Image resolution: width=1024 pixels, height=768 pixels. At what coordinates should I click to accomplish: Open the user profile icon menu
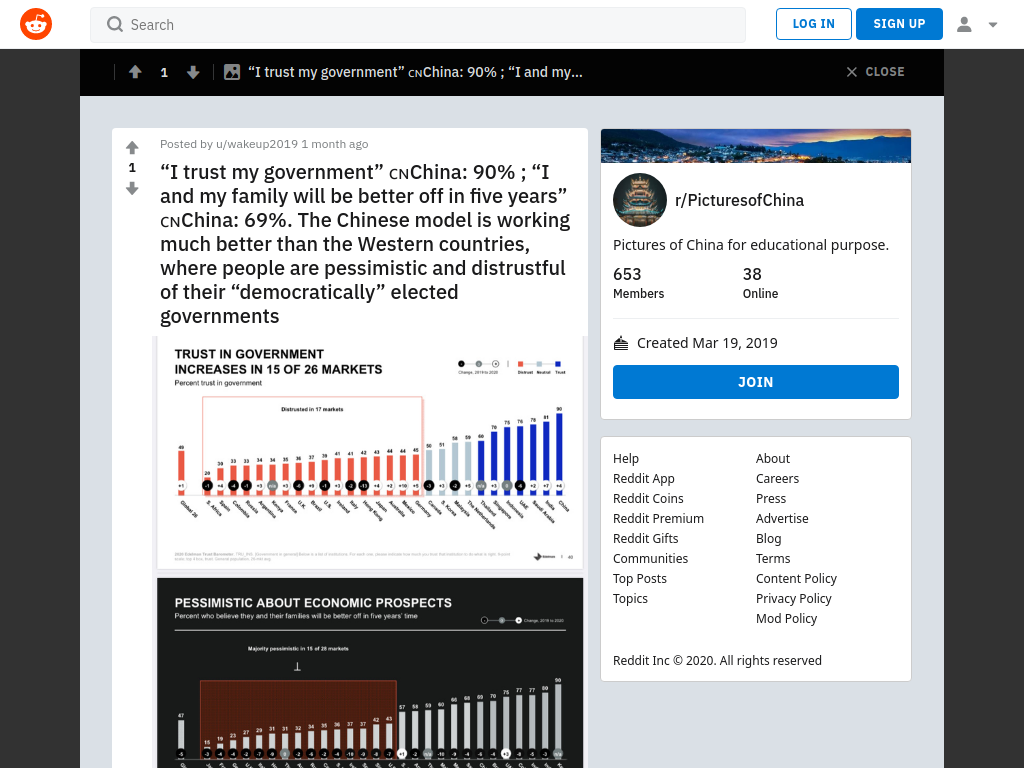965,25
